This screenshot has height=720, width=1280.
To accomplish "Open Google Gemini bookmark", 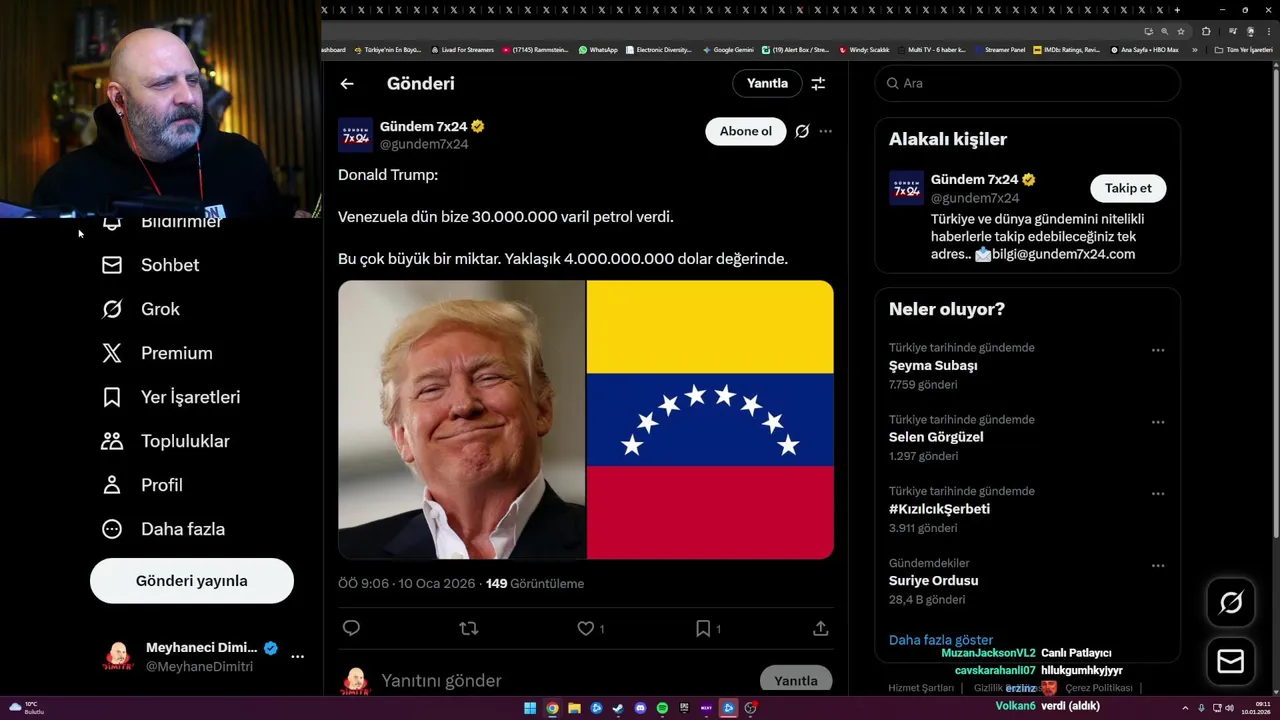I will 728,50.
